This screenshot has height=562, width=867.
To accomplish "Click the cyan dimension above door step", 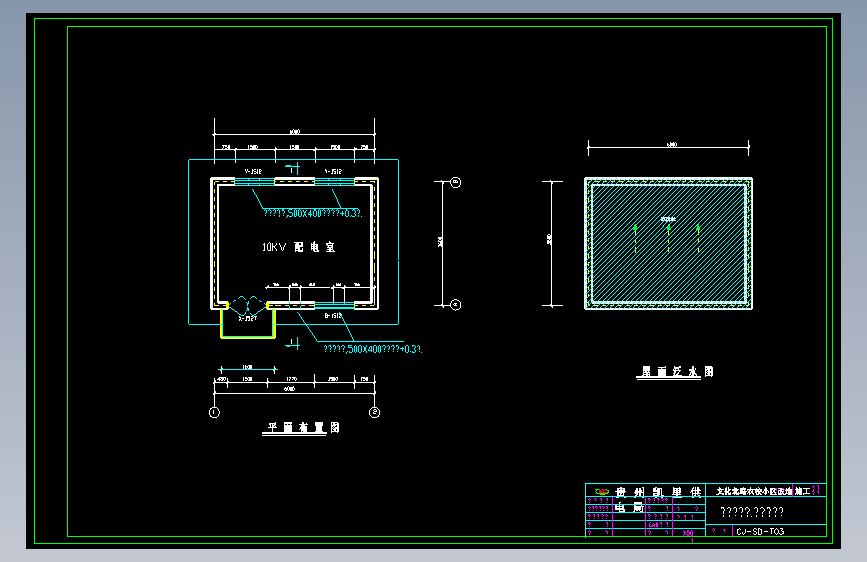I will click(x=248, y=368).
